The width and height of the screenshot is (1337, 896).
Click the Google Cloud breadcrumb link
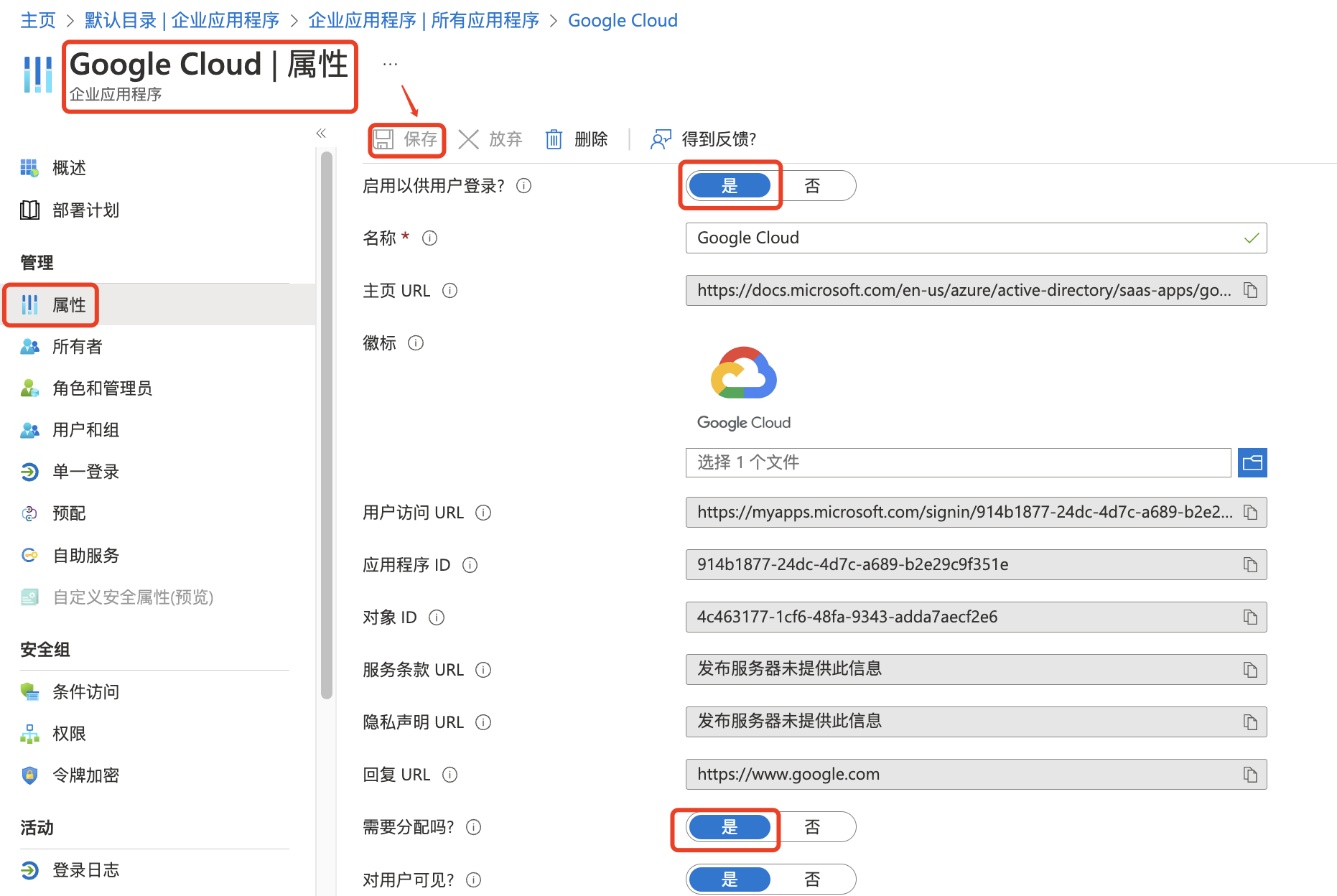tap(623, 20)
